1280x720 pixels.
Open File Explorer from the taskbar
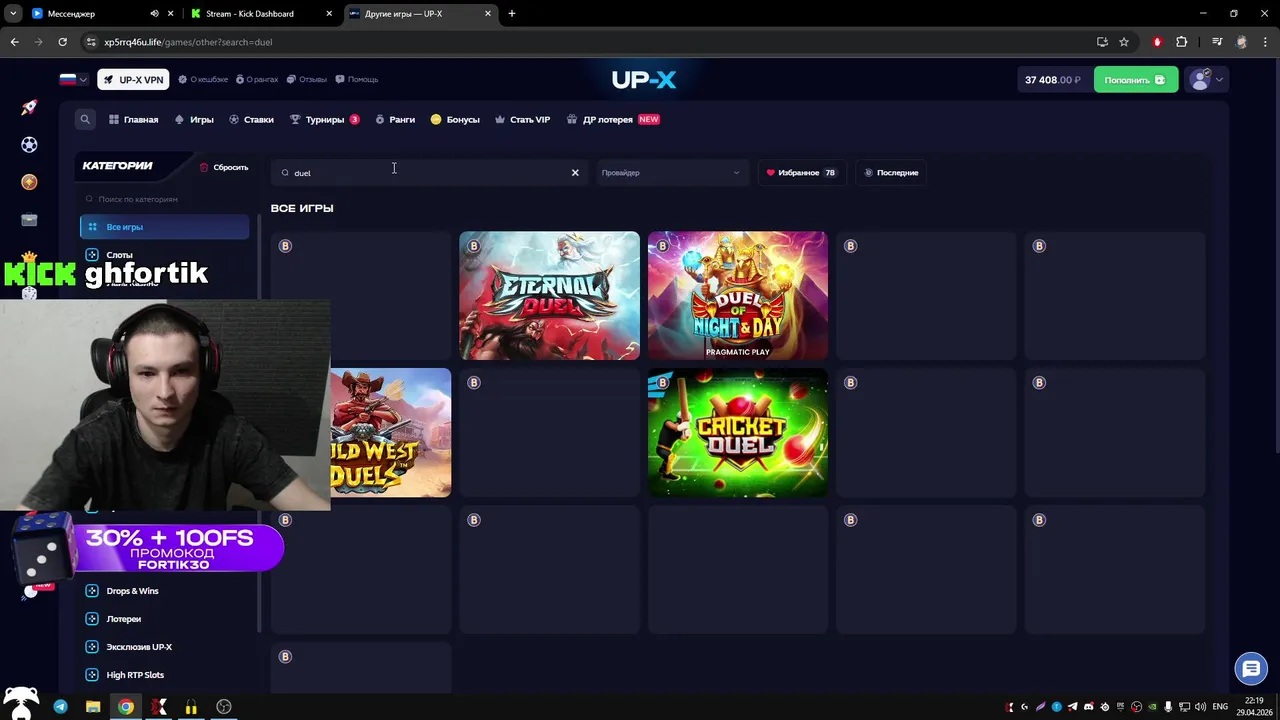(93, 707)
